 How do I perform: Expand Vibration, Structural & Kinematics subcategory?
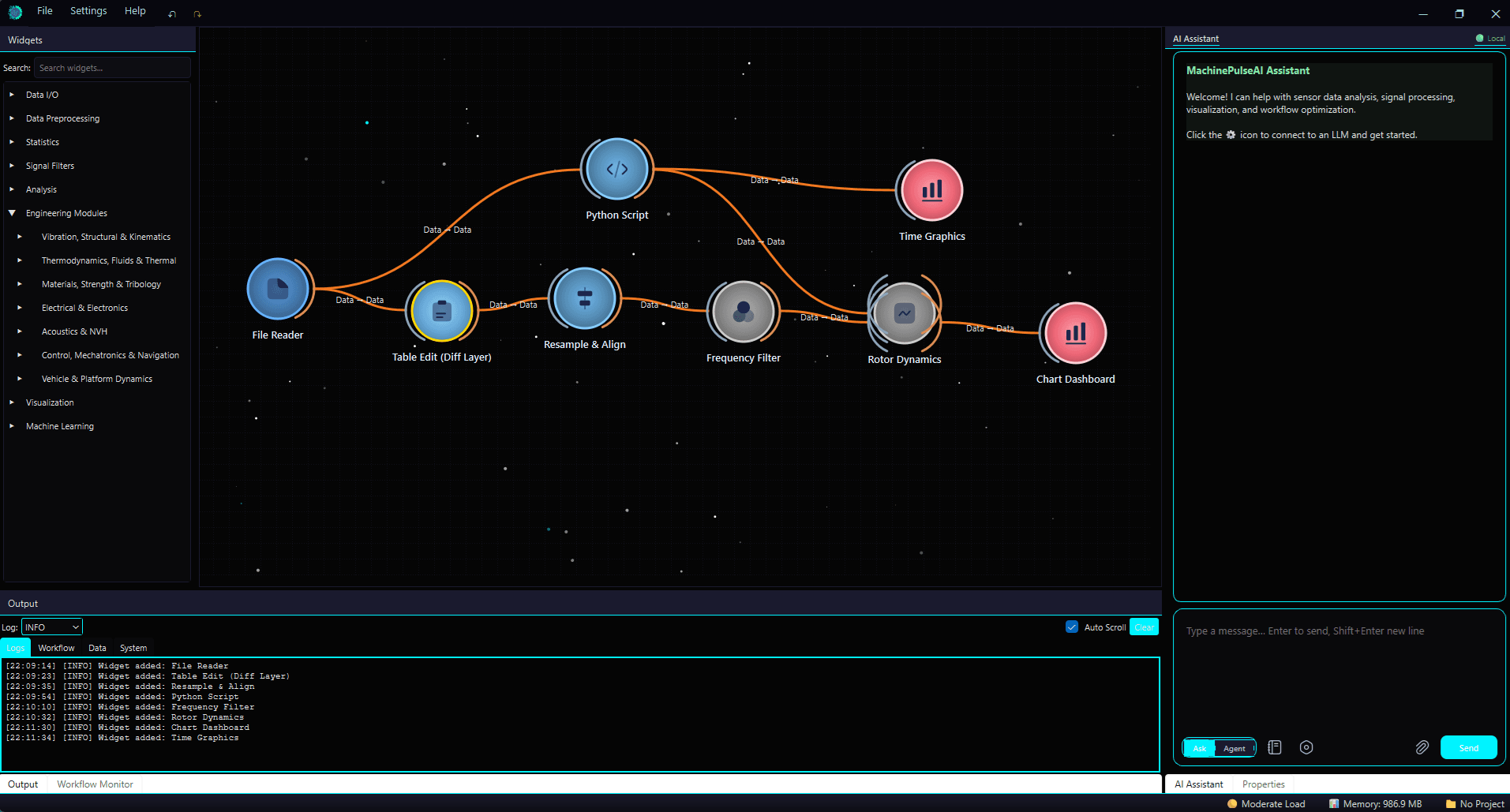tap(20, 237)
